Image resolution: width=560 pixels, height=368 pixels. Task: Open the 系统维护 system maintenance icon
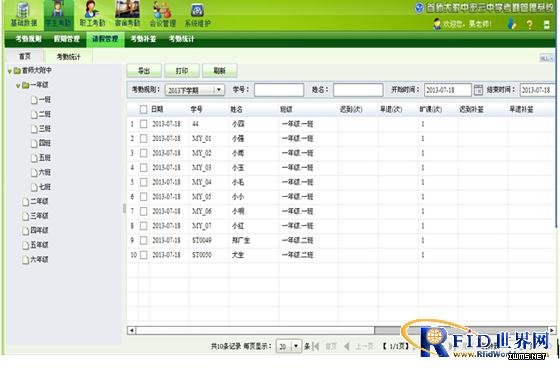coord(198,14)
